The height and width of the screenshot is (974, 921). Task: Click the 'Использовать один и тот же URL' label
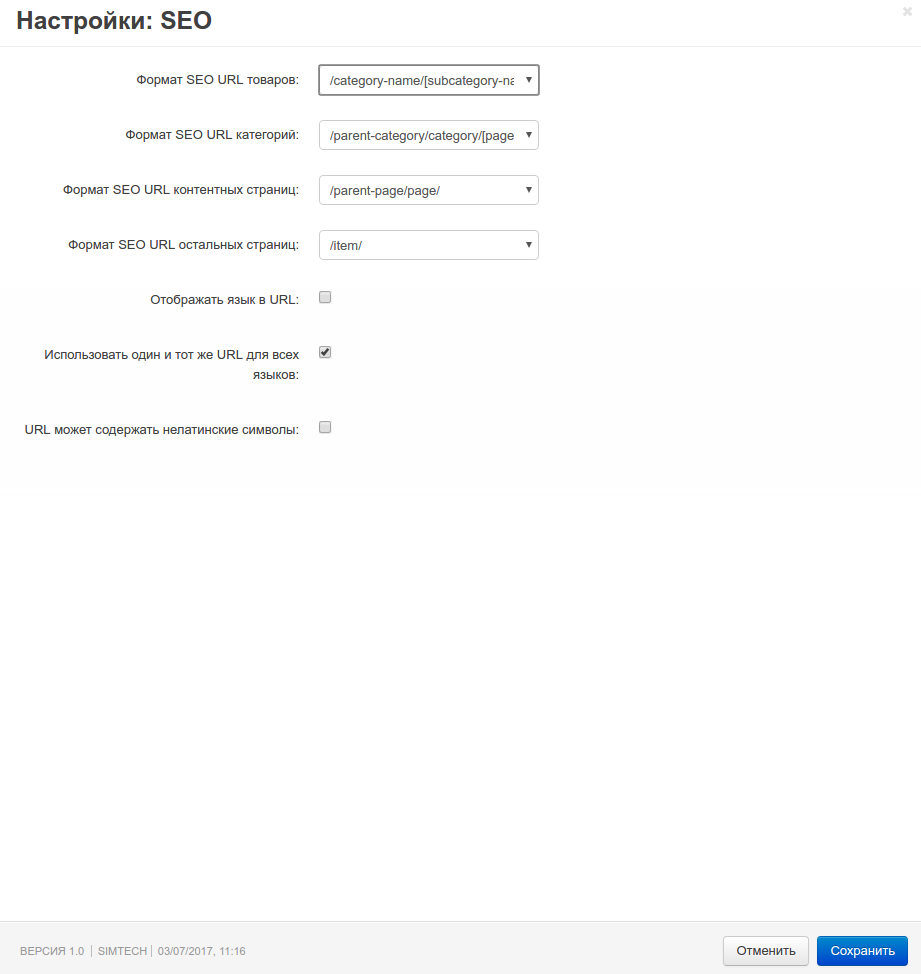click(x=171, y=365)
